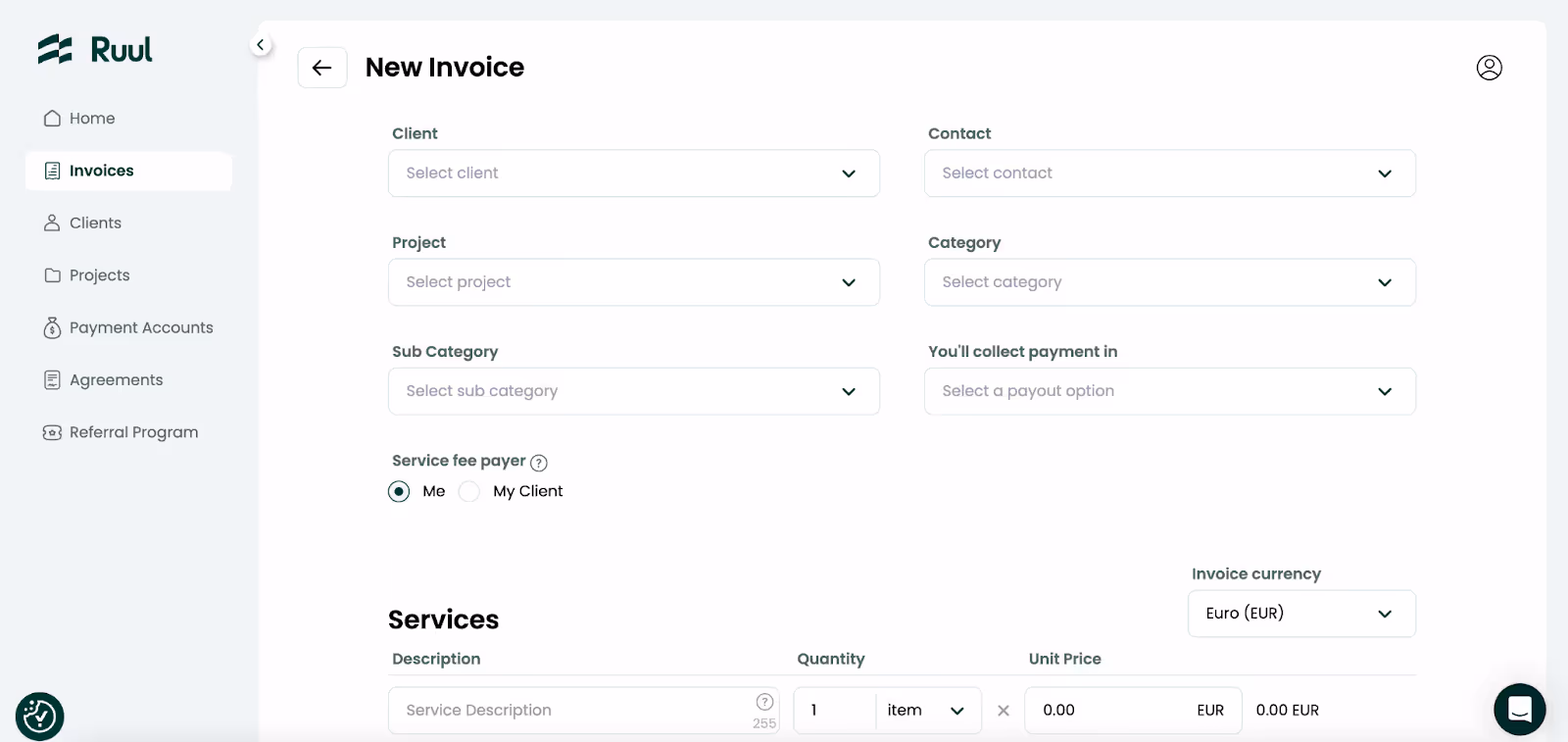This screenshot has width=1568, height=742.
Task: Open the Select category dropdown
Action: [1170, 282]
